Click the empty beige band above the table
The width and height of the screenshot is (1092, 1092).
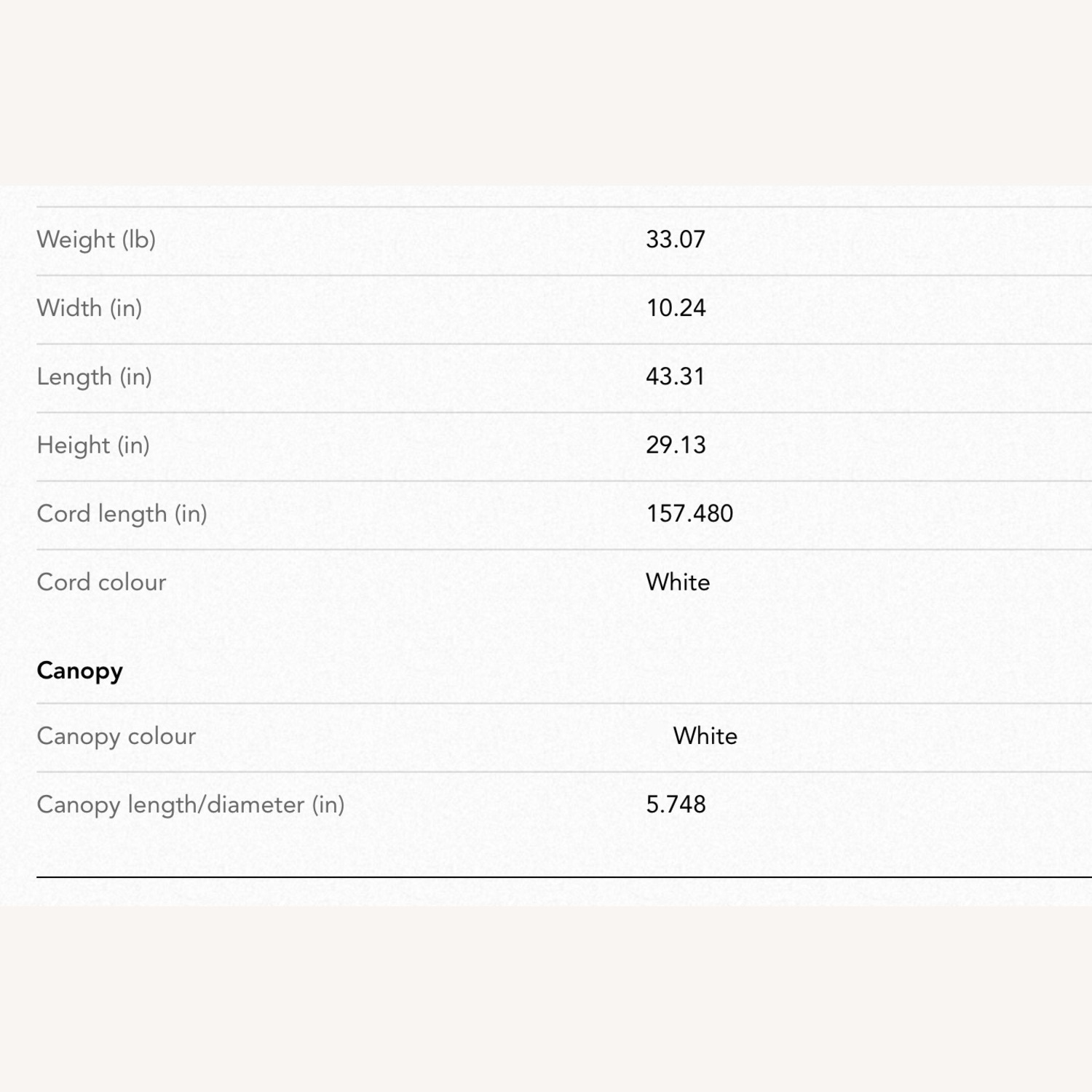point(546,91)
